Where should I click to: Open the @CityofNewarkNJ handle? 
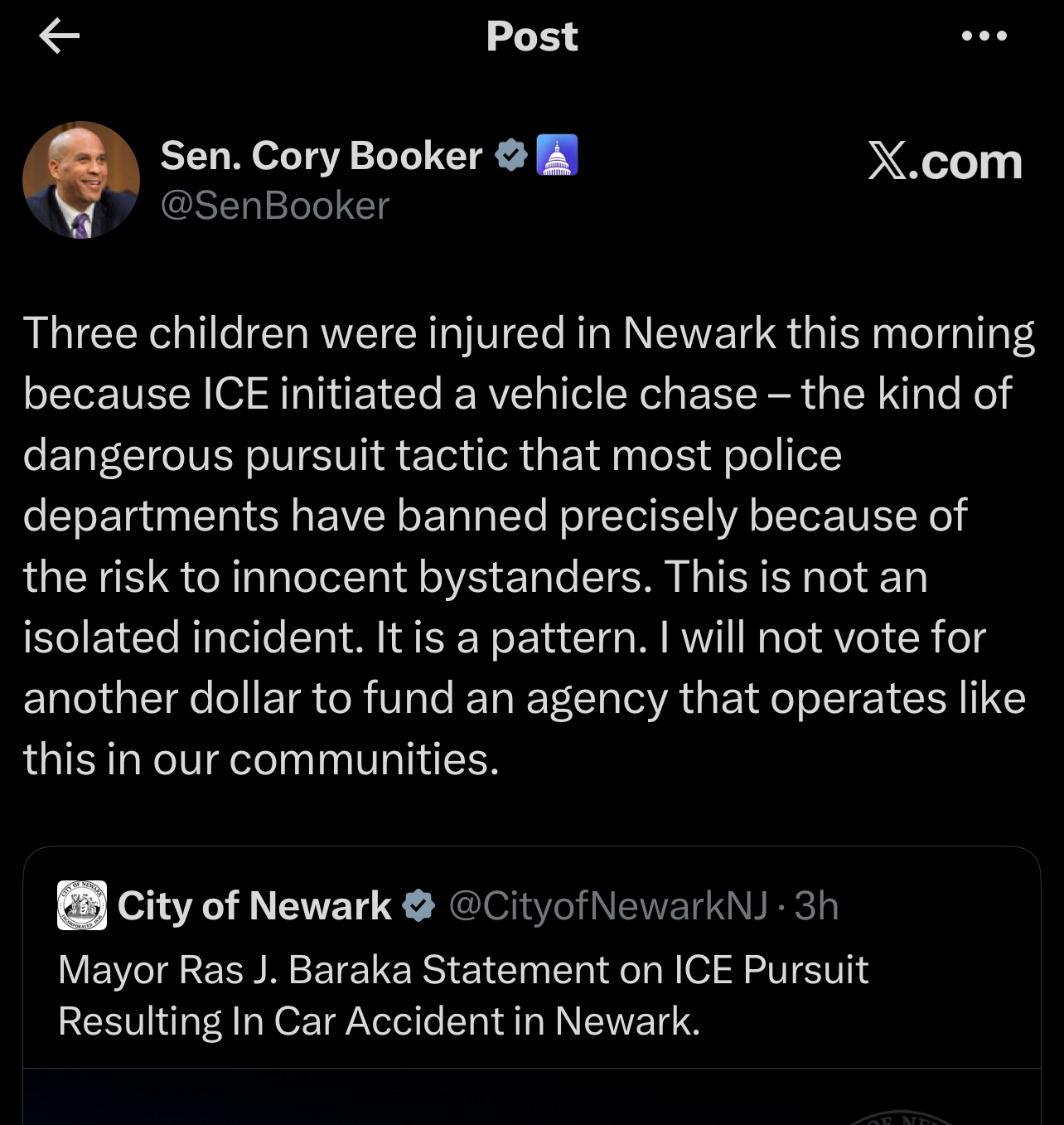point(607,905)
